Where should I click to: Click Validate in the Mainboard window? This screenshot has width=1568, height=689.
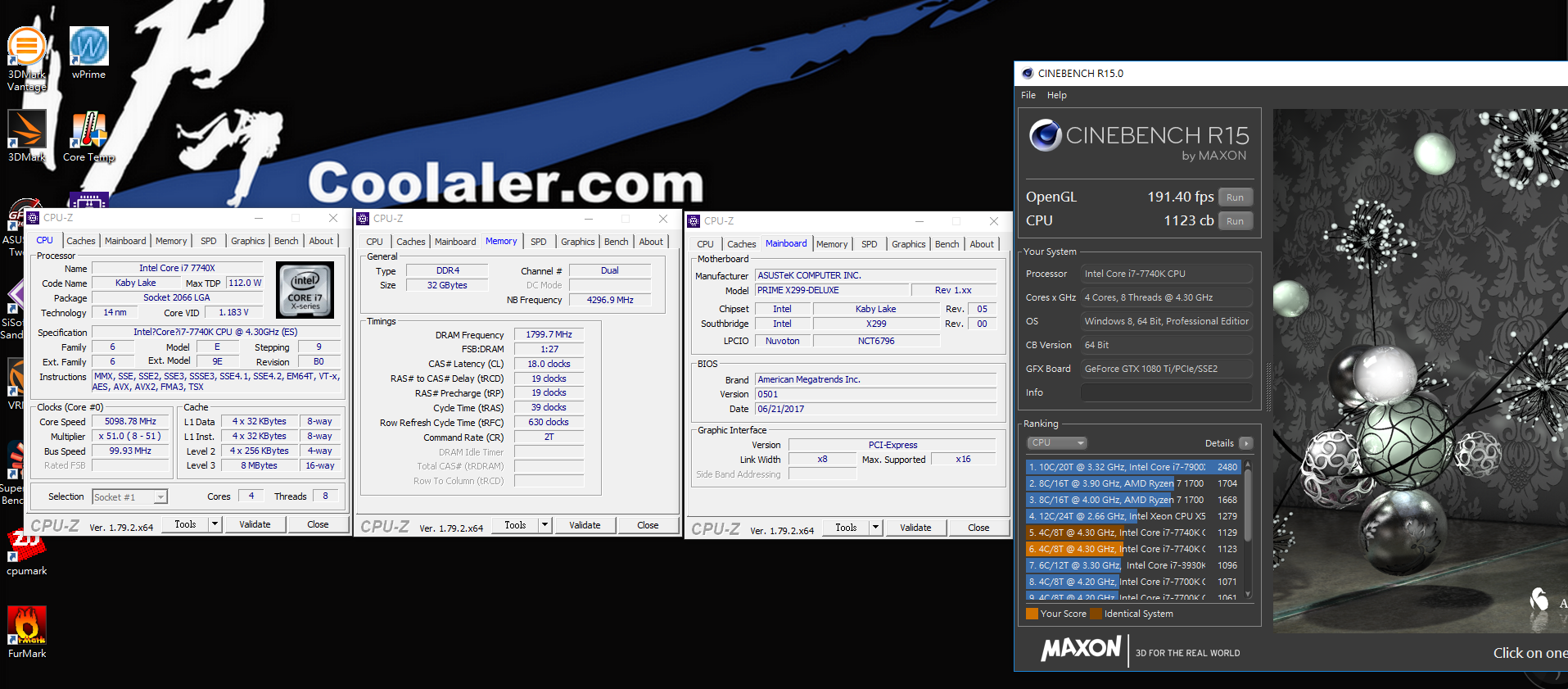pyautogui.click(x=915, y=528)
